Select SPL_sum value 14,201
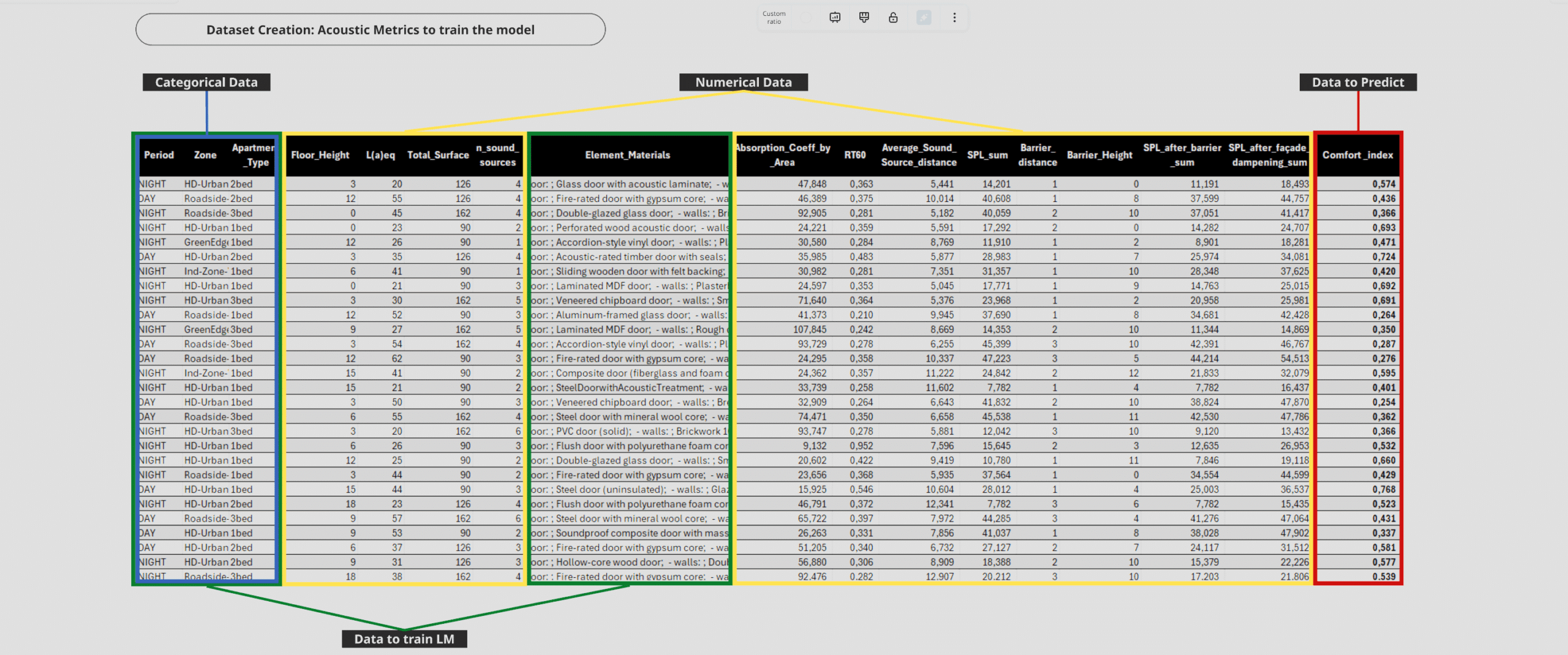The width and height of the screenshot is (1568, 655). pyautogui.click(x=997, y=184)
